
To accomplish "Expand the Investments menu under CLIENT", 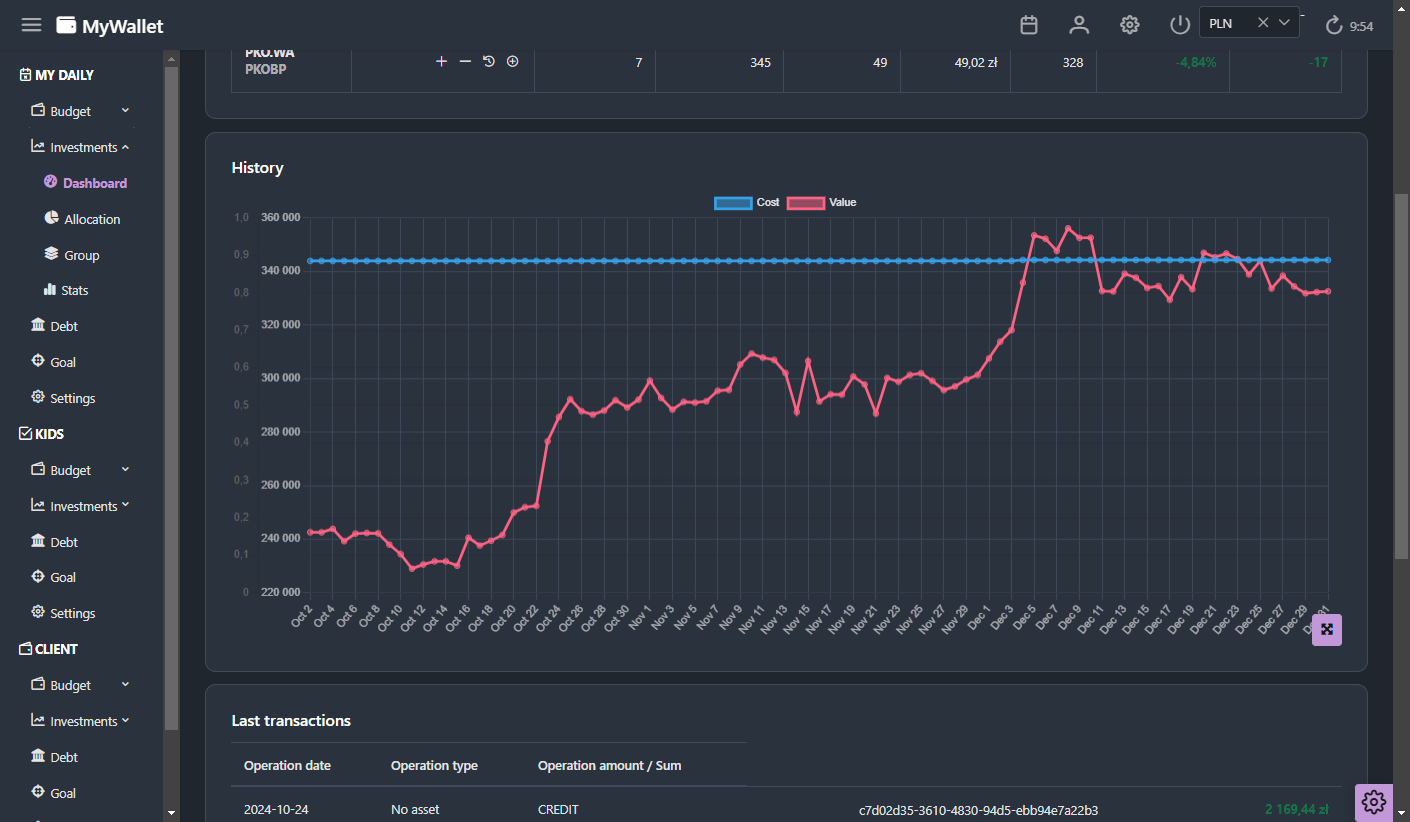I will [80, 721].
